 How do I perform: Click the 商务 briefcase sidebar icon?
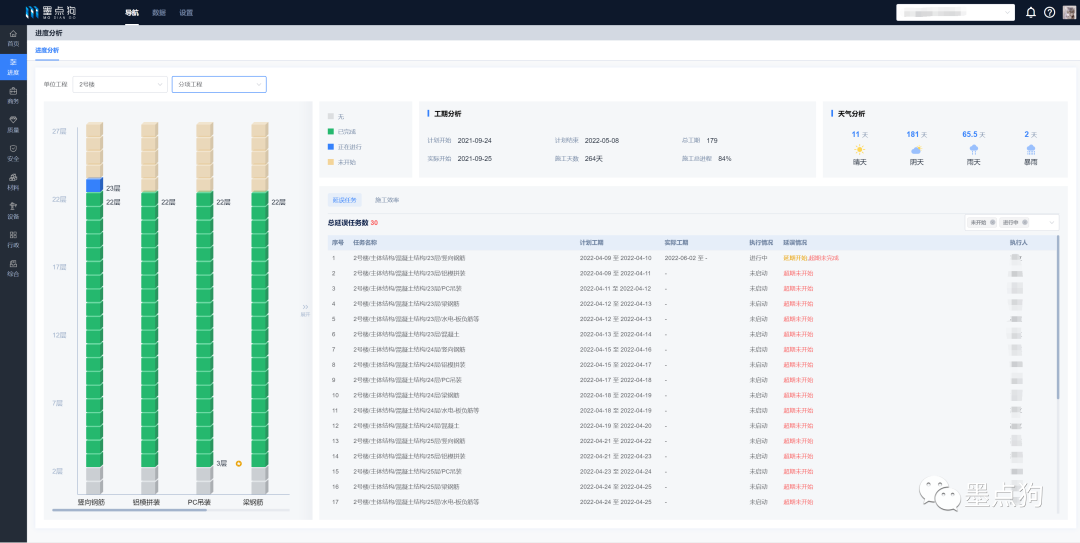[13, 95]
